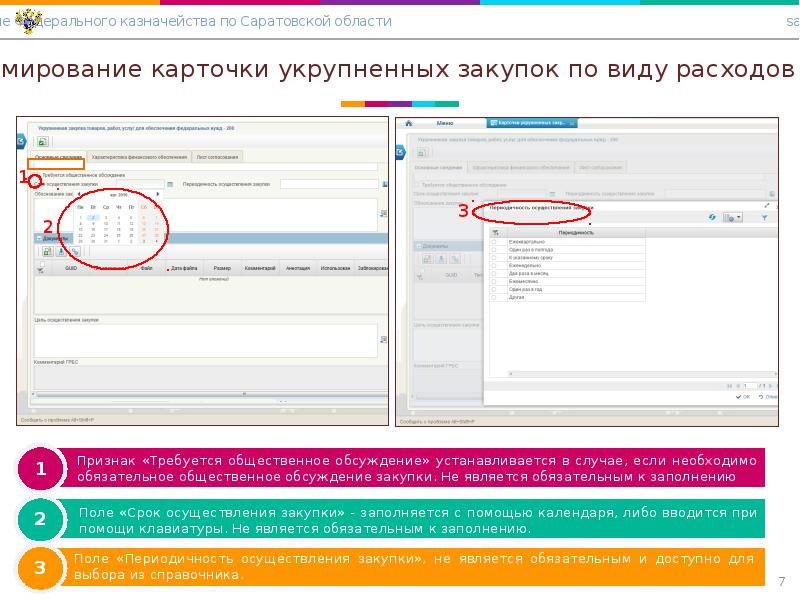
Task: Check the 'Требуется общественное обсуждение' checkbox in left screenshot
Action: (37, 175)
